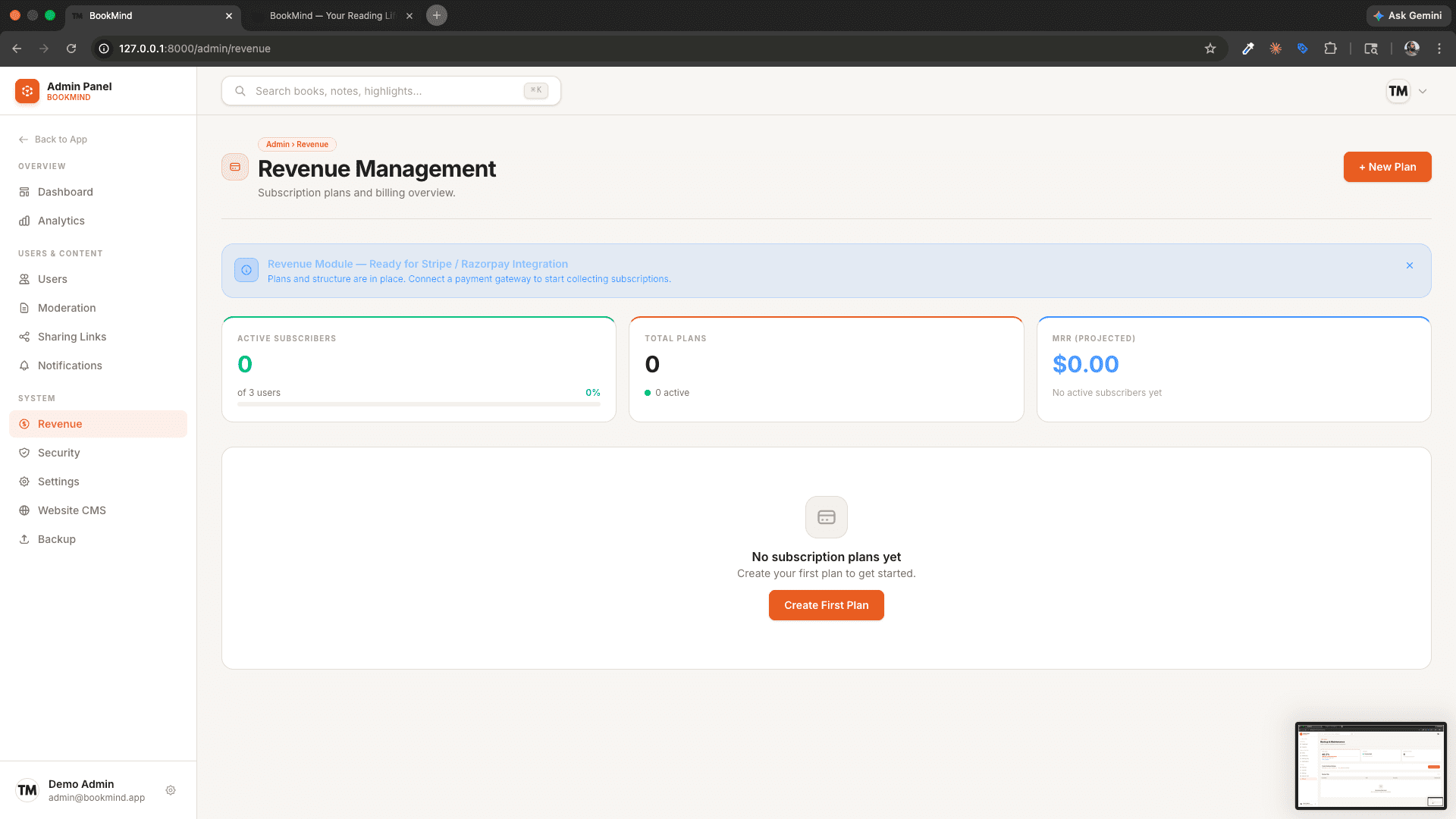This screenshot has height=819, width=1456.
Task: Click the Demo Admin profile name
Action: click(x=81, y=784)
